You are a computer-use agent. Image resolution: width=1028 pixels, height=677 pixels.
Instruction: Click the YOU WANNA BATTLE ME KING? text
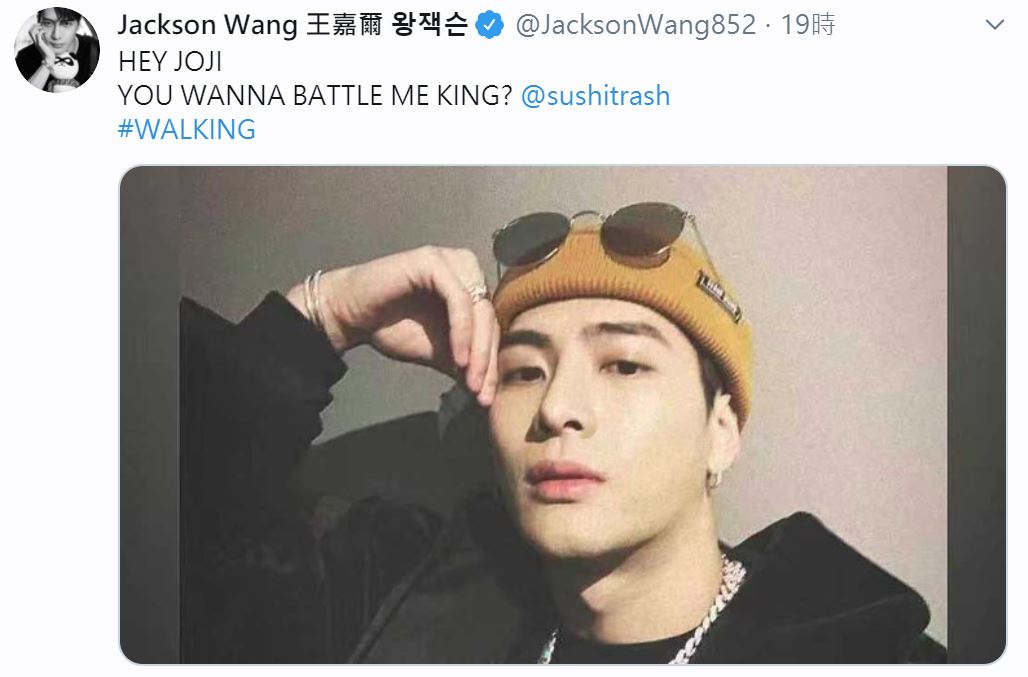[315, 96]
